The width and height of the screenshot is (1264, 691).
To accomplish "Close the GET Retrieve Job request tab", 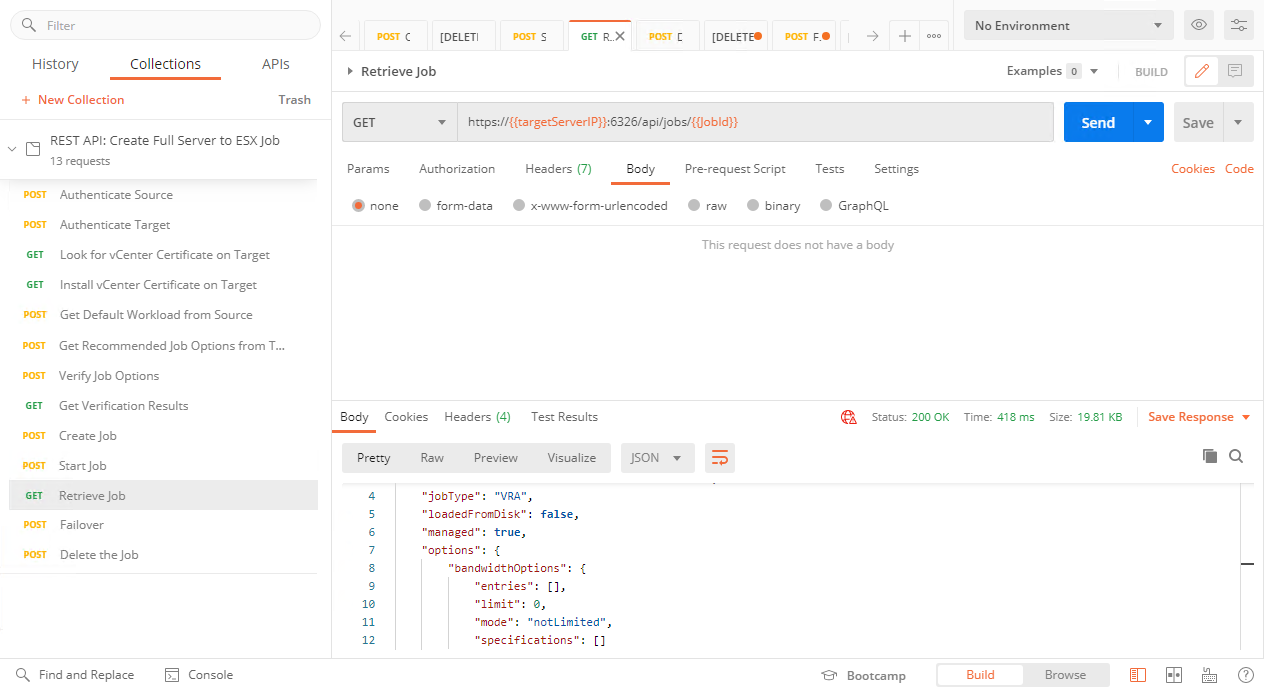I will (x=620, y=36).
